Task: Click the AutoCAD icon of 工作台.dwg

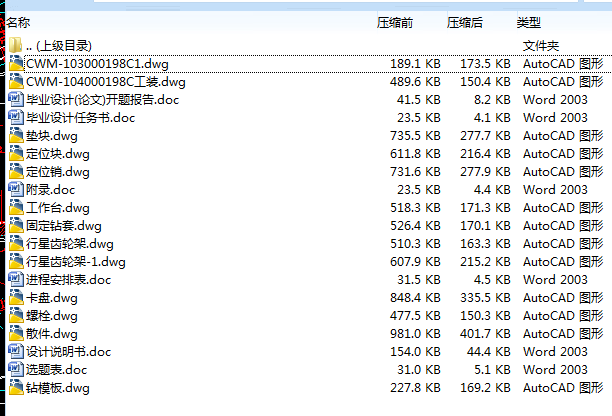Action: [x=16, y=207]
